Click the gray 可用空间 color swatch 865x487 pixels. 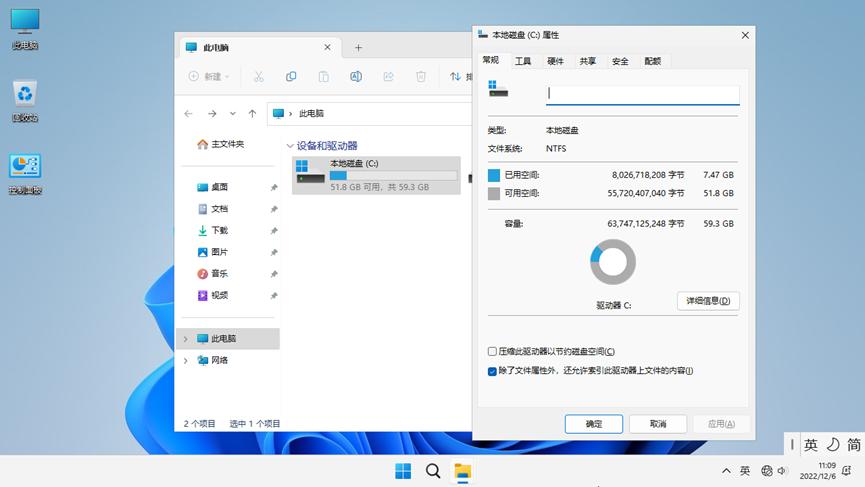[494, 194]
